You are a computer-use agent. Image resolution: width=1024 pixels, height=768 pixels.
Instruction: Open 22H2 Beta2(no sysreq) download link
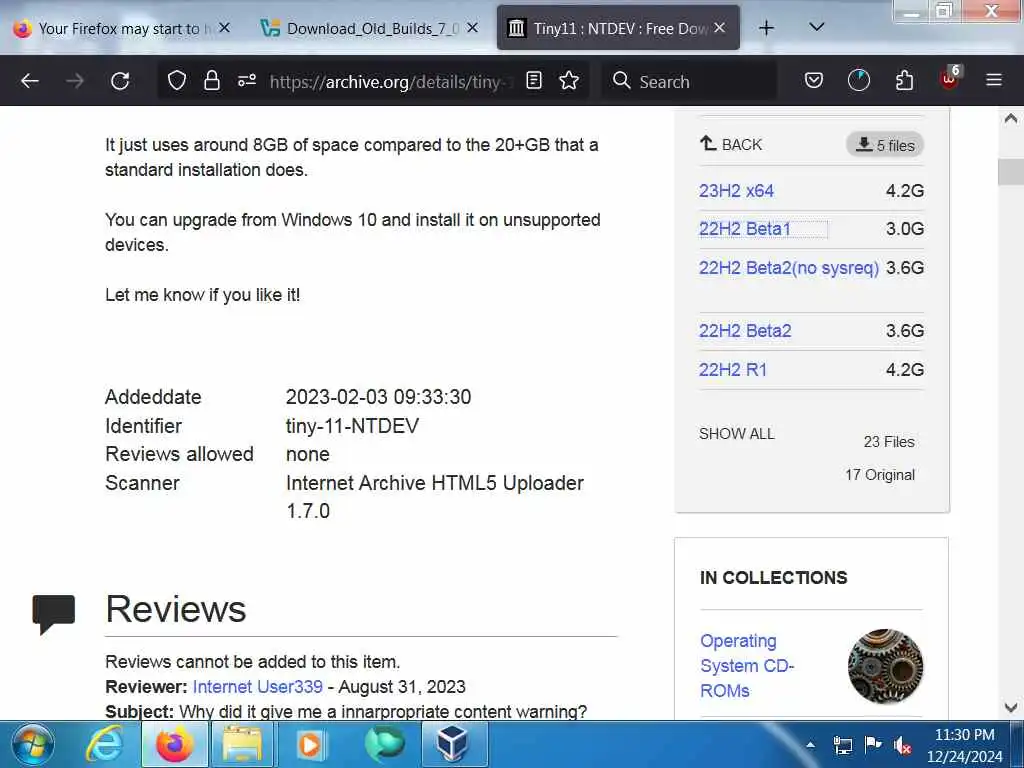point(789,268)
